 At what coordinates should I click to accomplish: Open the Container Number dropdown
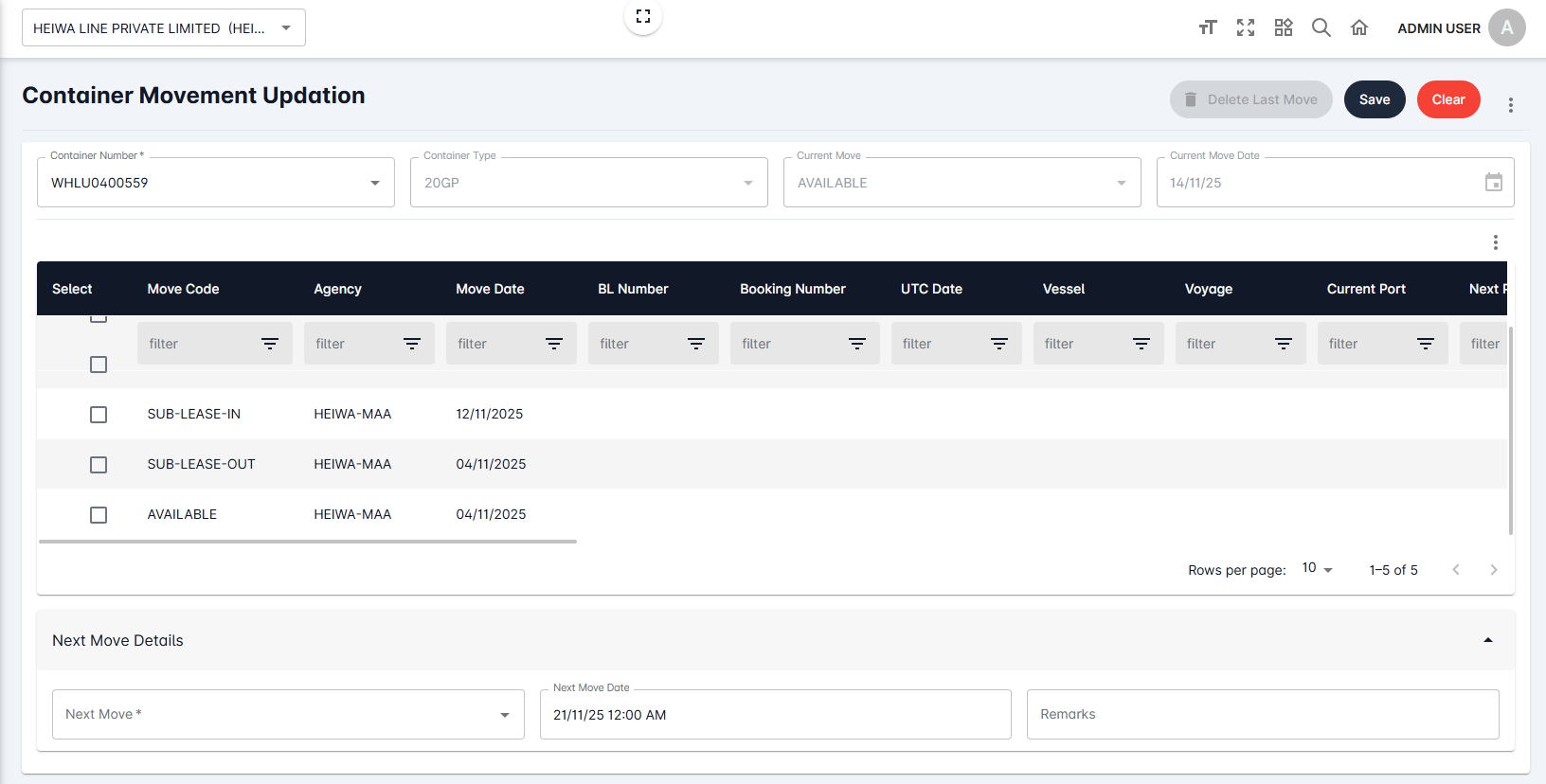pos(375,183)
